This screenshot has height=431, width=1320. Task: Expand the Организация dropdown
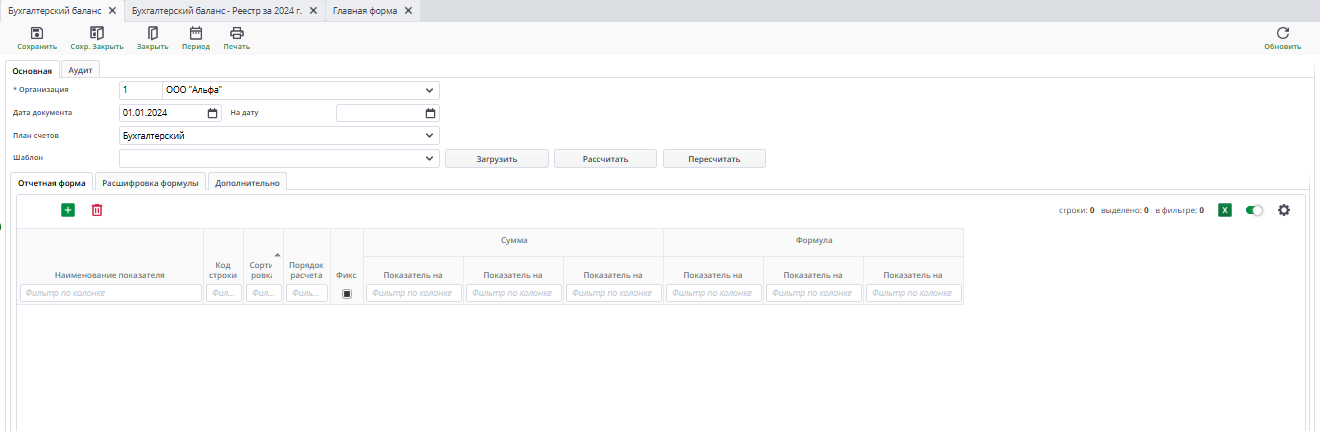430,90
